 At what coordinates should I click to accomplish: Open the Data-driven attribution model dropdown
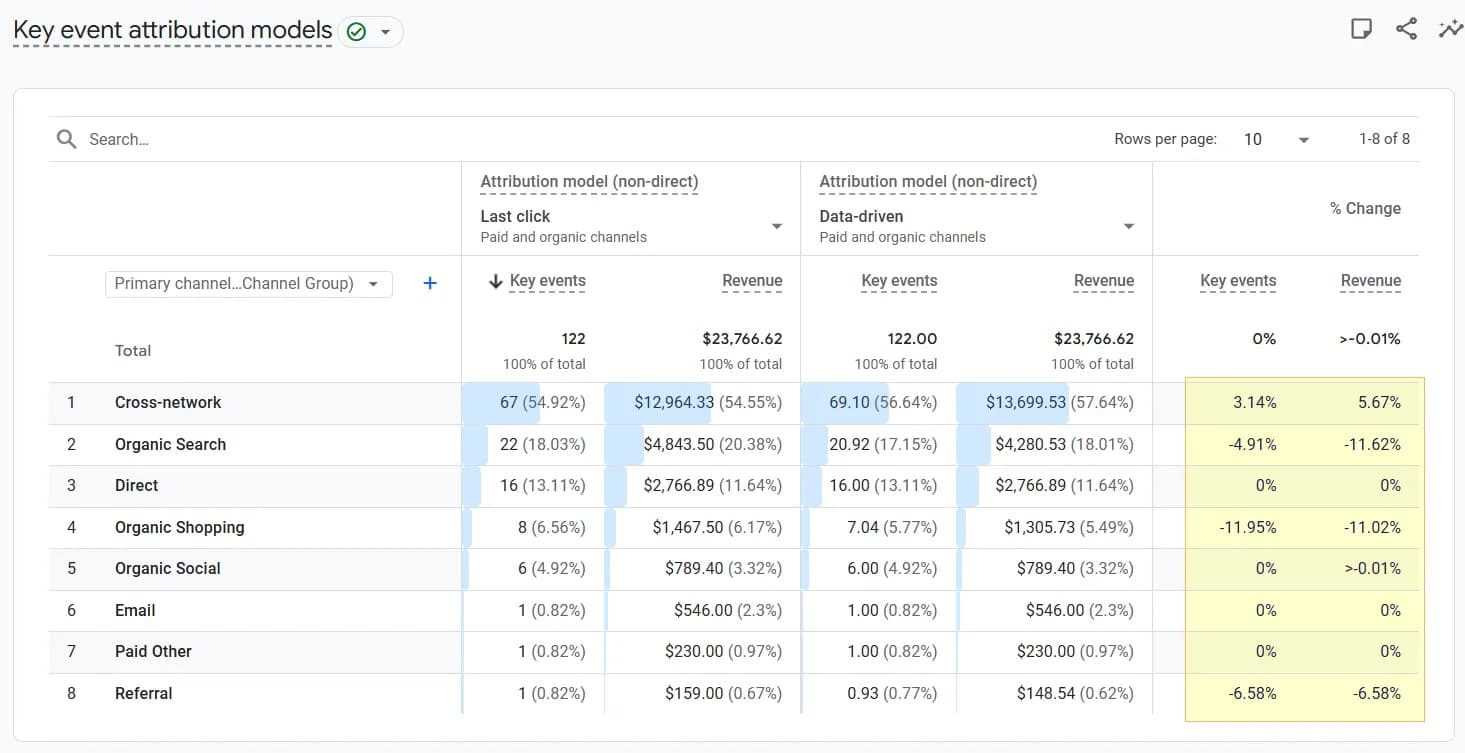click(1128, 227)
